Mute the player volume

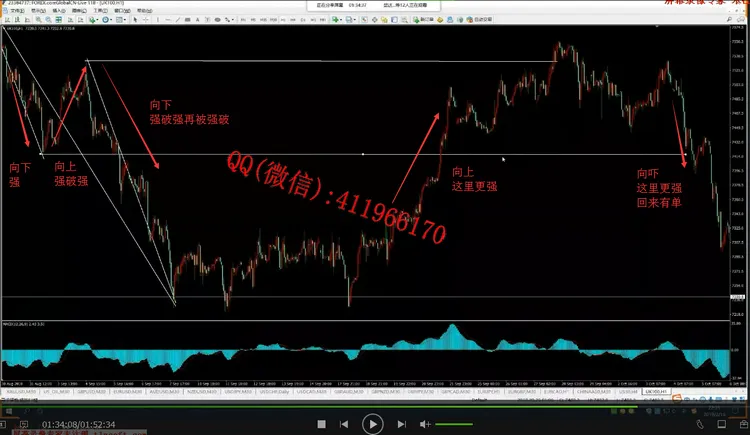(424, 424)
